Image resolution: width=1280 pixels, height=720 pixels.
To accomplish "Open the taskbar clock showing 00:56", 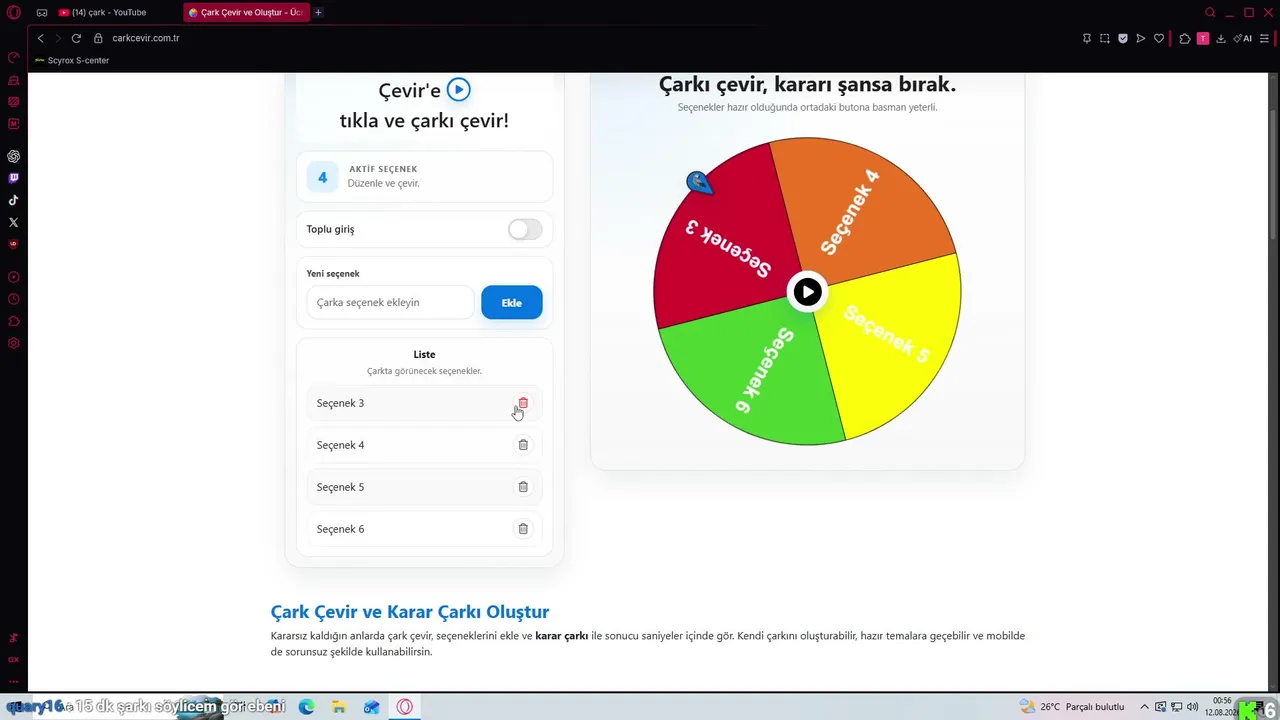I will pos(1222,706).
